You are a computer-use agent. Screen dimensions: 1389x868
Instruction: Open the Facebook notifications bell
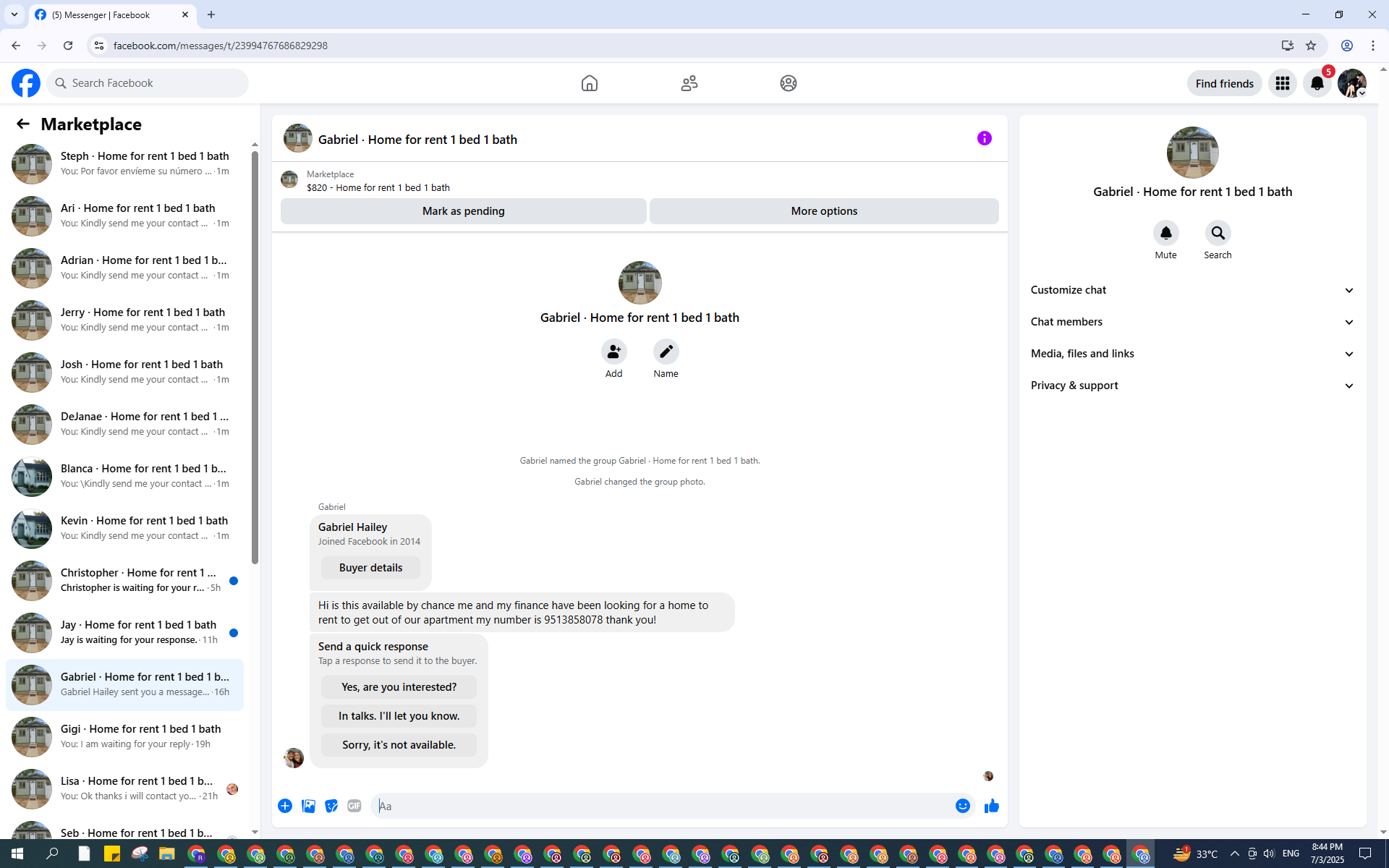[1317, 83]
